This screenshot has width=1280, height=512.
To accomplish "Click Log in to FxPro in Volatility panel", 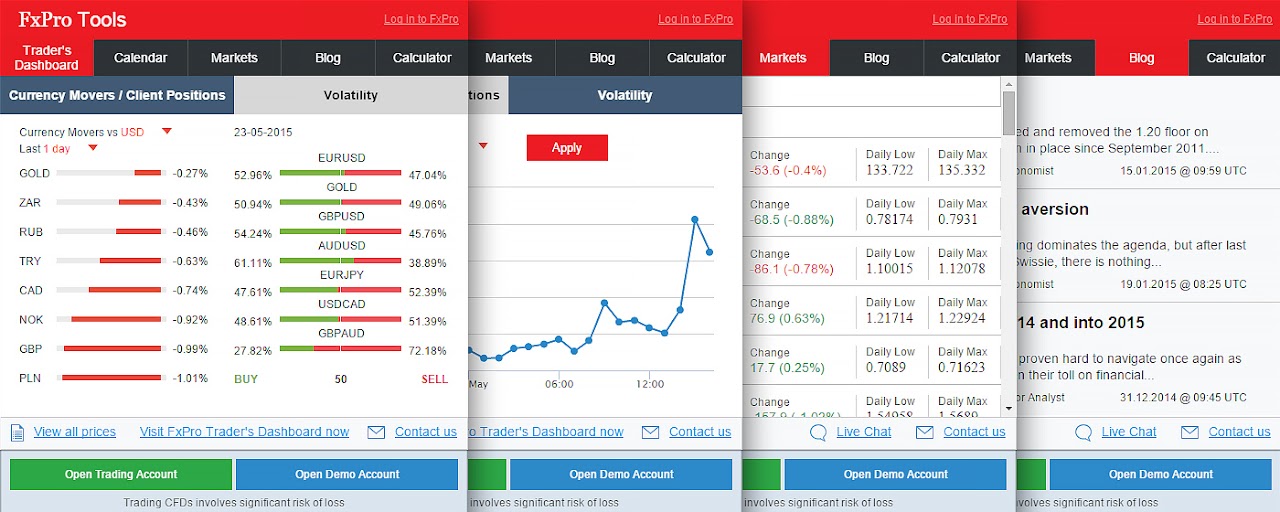I will pos(695,19).
